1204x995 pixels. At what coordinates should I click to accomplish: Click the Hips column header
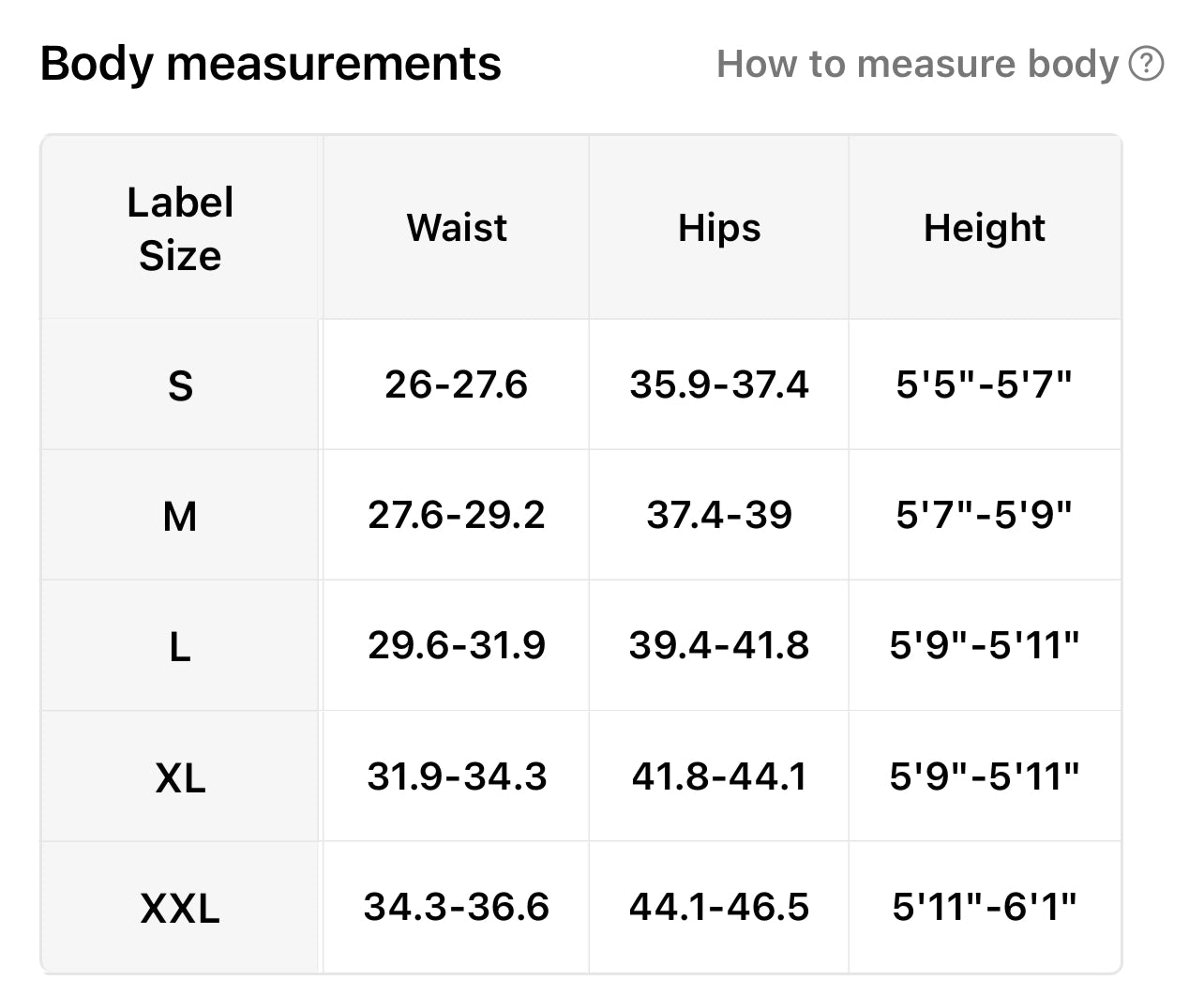pyautogui.click(x=719, y=228)
